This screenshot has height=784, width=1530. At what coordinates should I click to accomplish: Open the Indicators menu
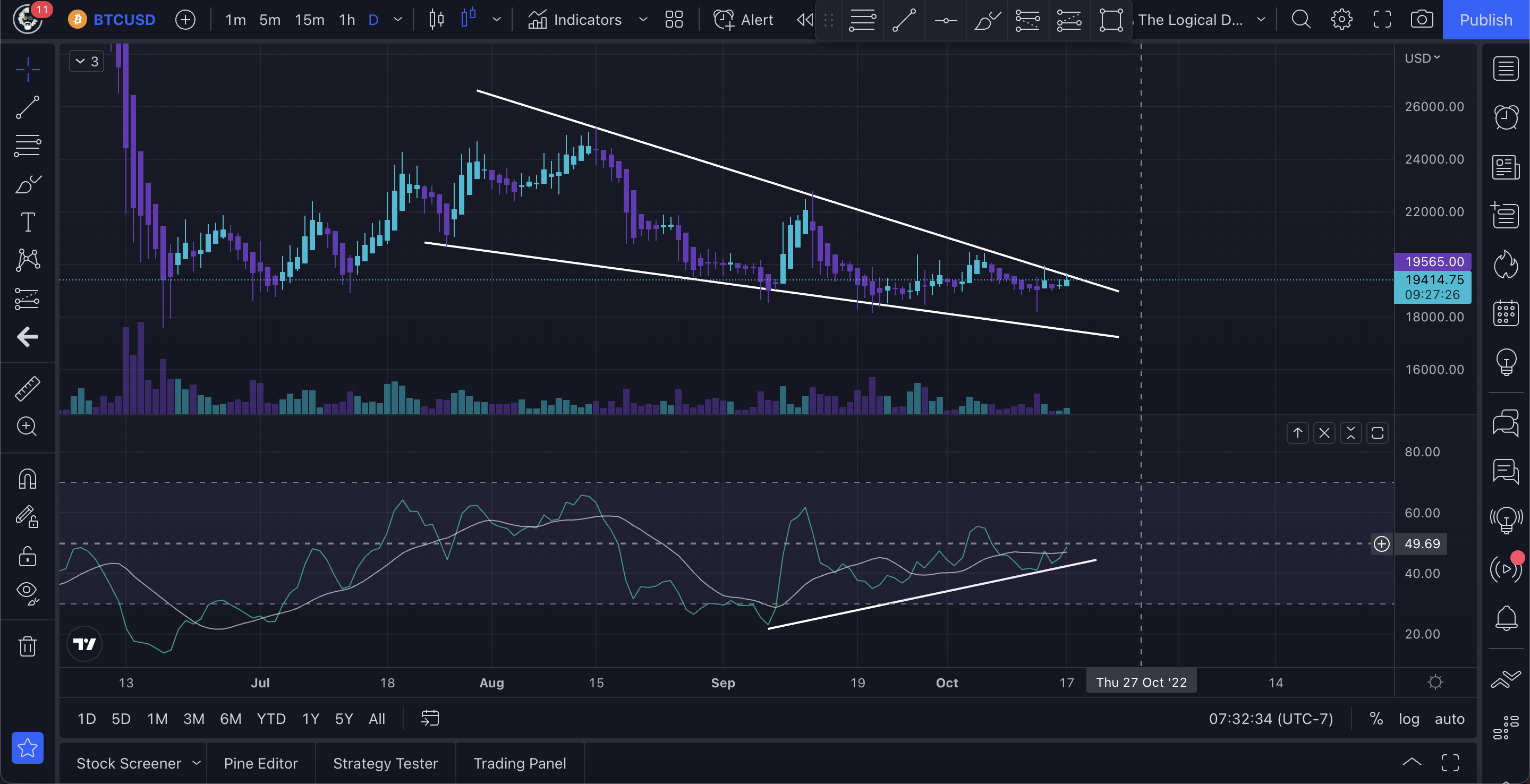574,20
